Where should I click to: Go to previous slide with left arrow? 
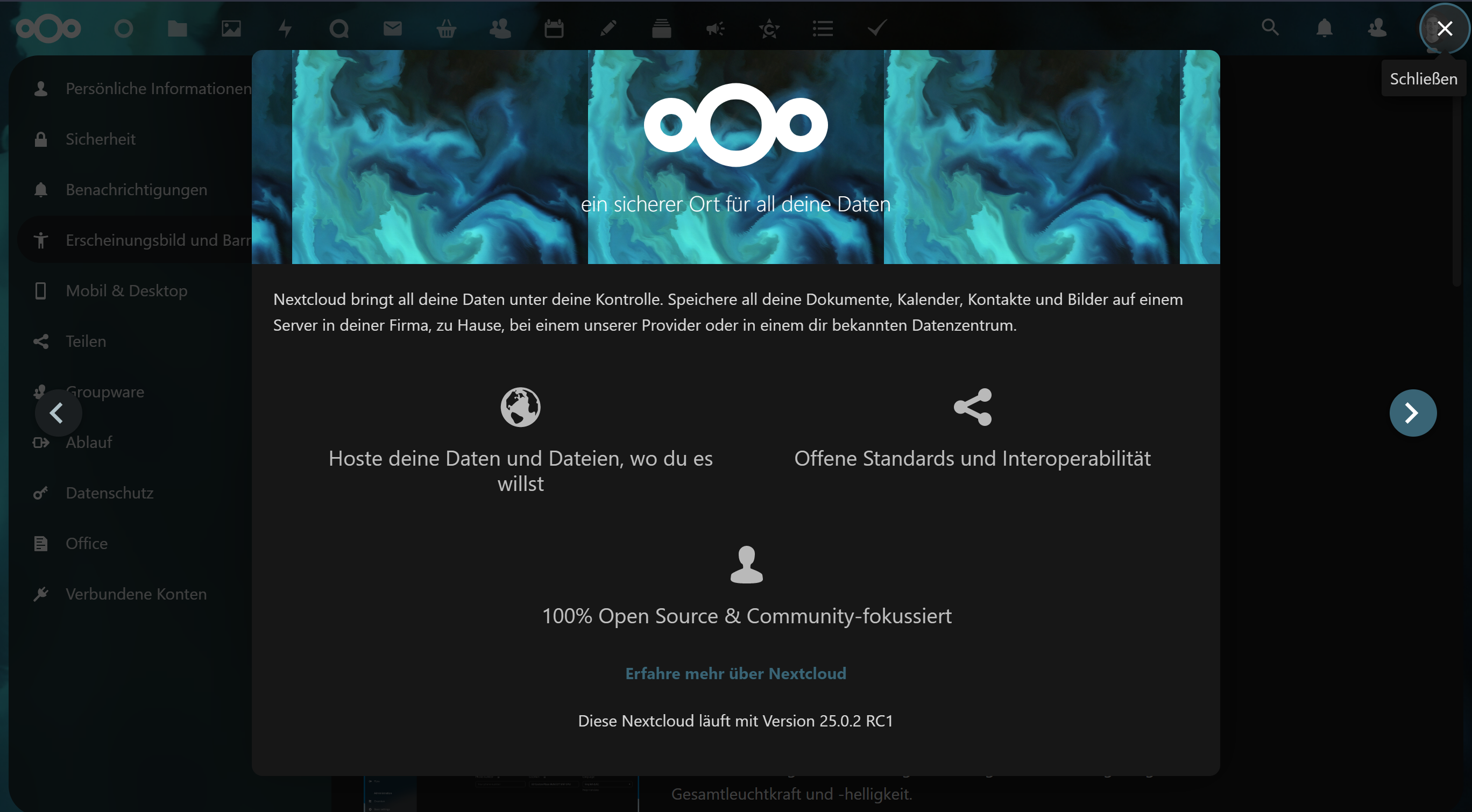tap(58, 412)
